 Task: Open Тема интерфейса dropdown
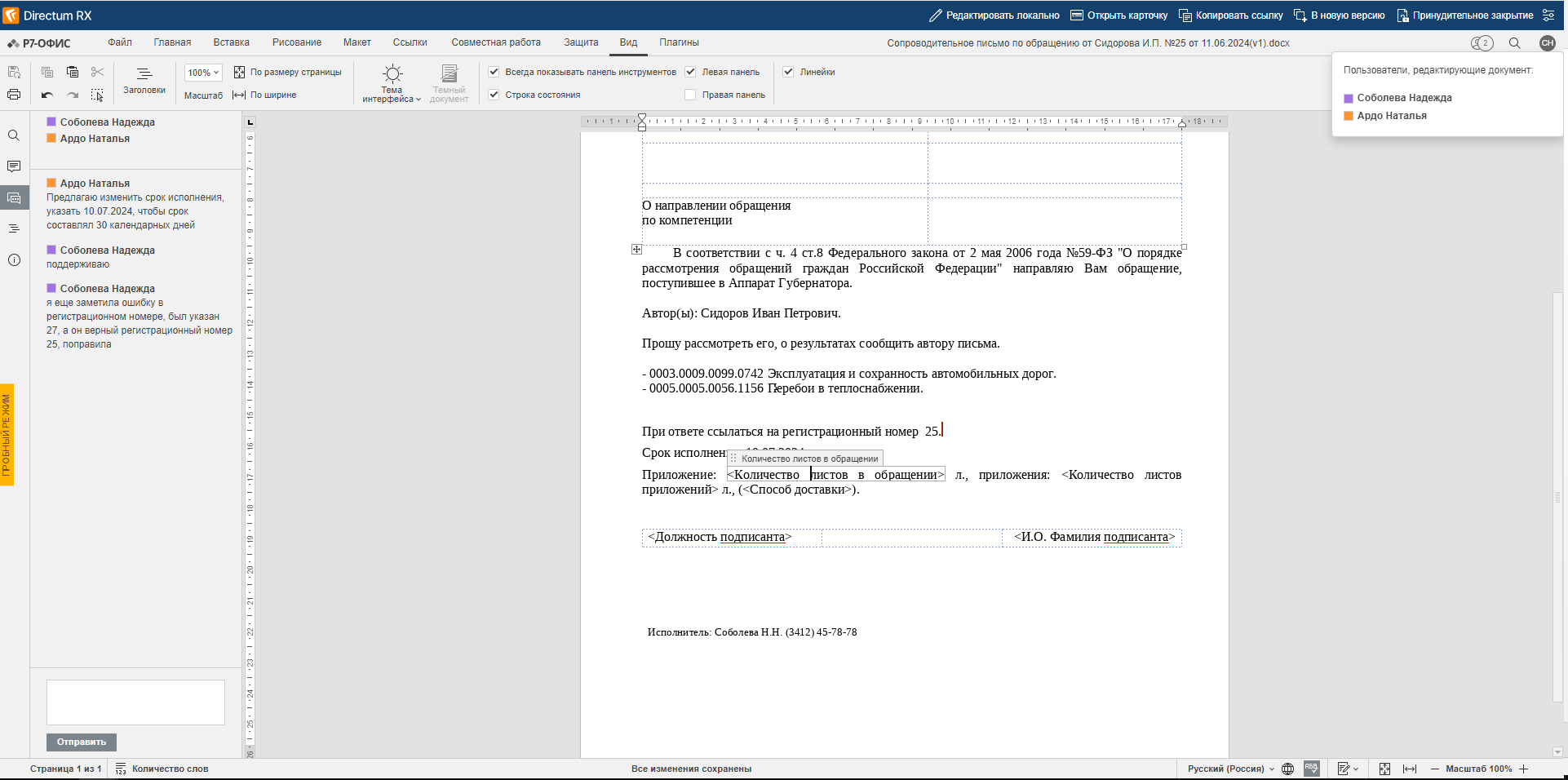392,84
